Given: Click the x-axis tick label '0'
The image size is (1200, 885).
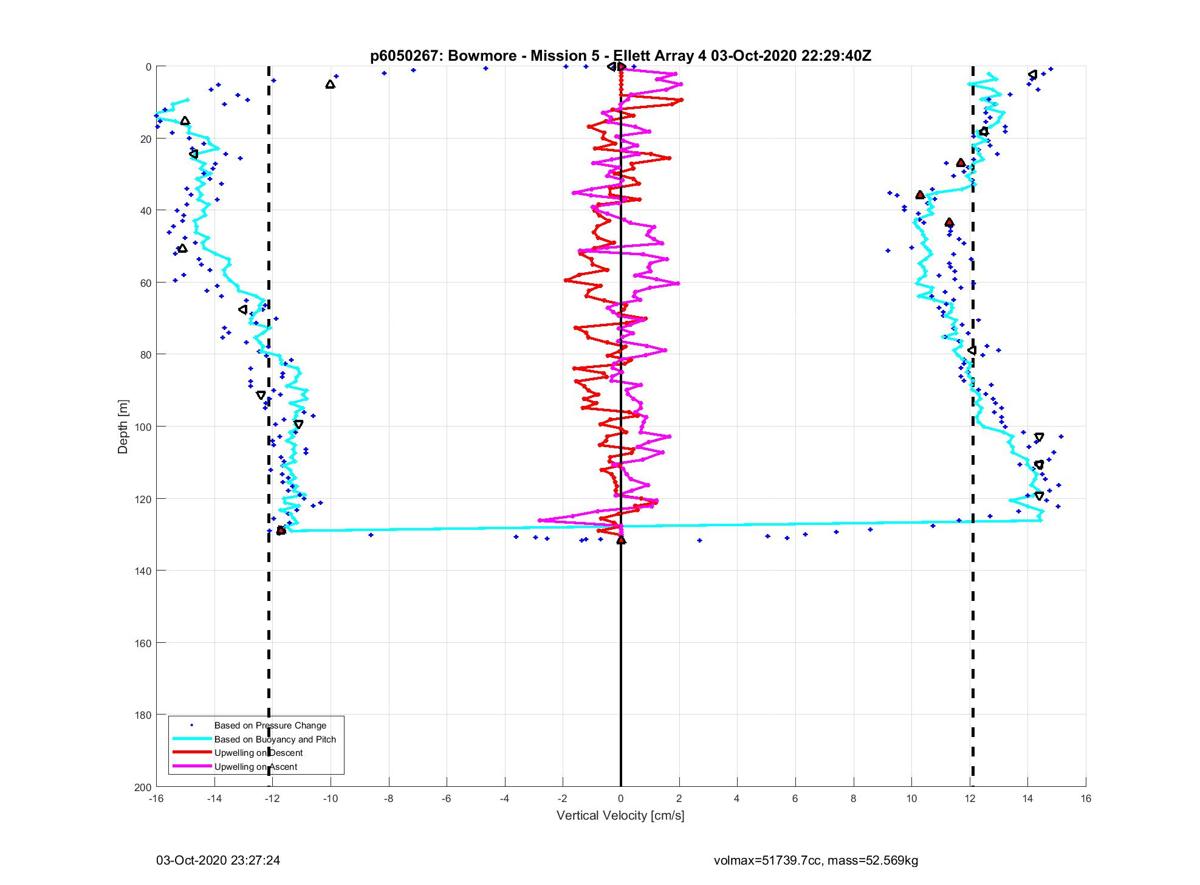Looking at the screenshot, I should click(x=621, y=798).
